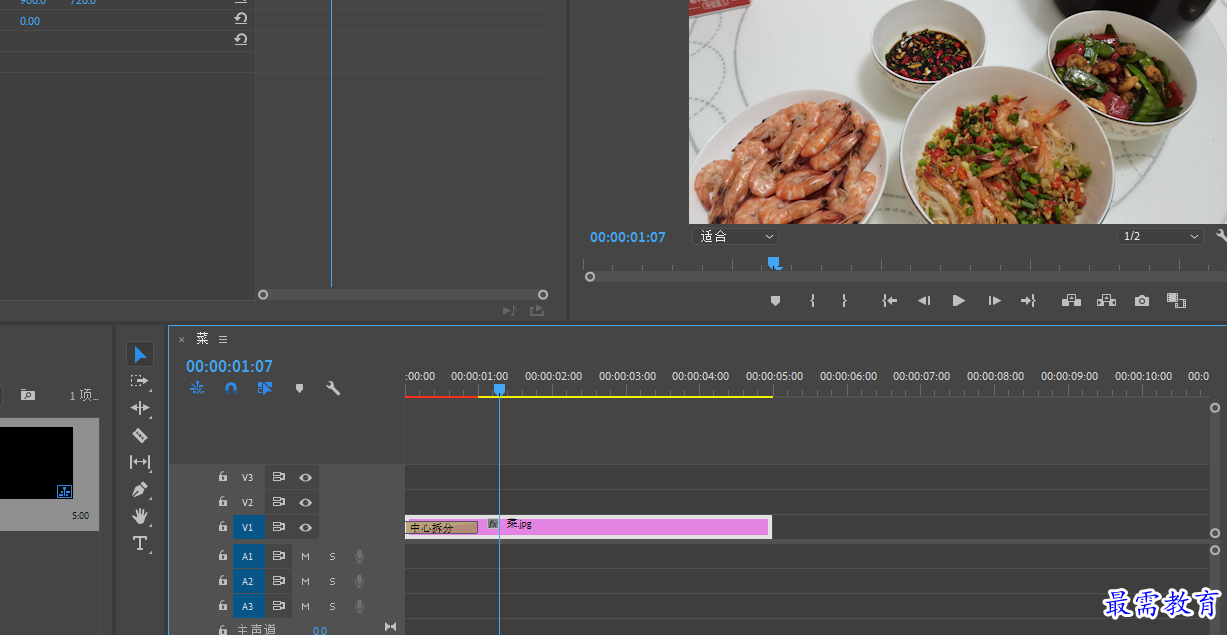Viewport: 1227px width, 635px height.
Task: Play the sequence in Program monitor
Action: pyautogui.click(x=959, y=300)
